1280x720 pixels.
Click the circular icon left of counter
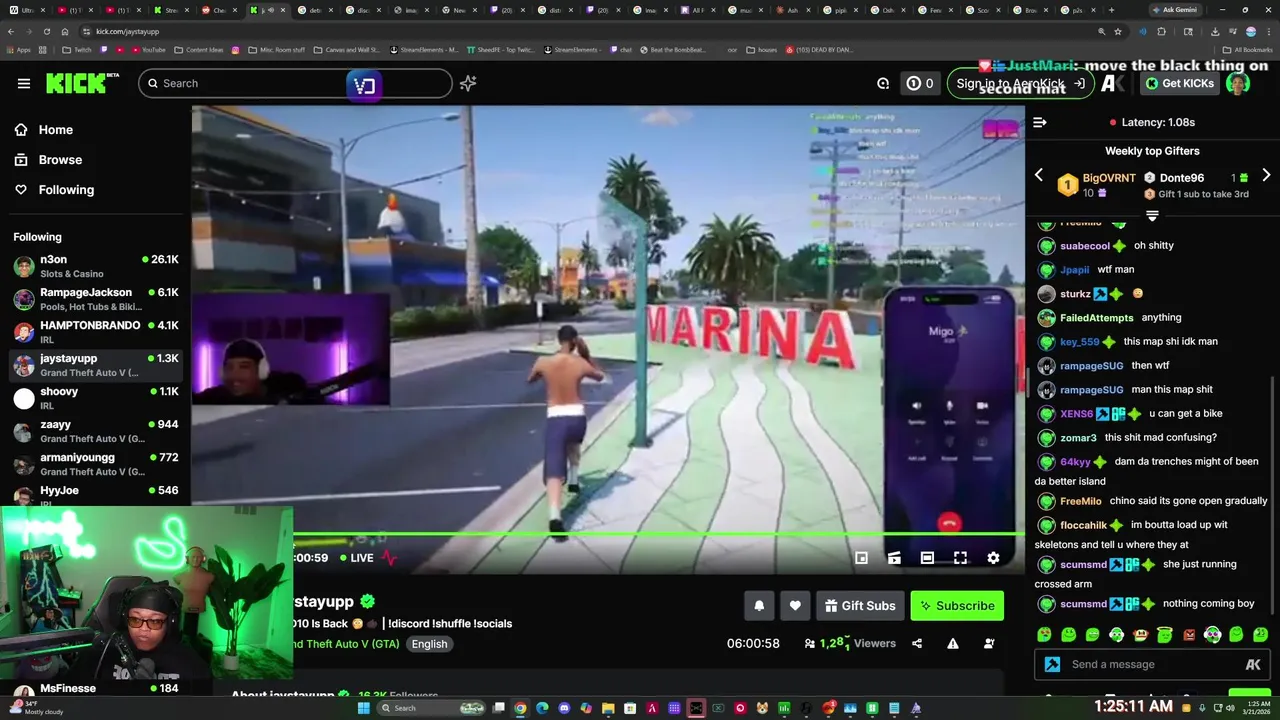pos(883,84)
